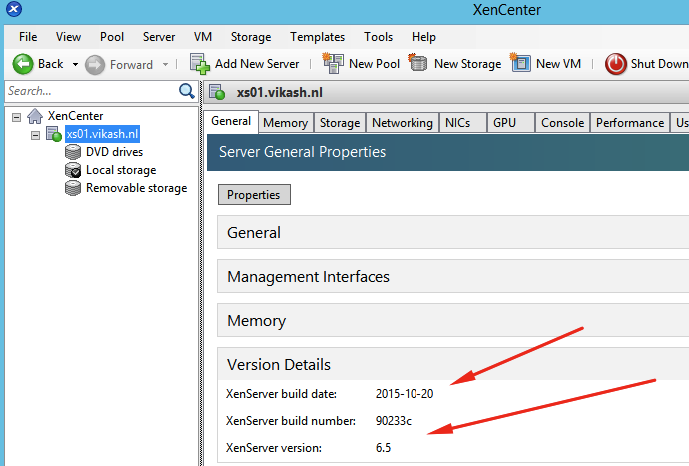
Task: Click in the Search input field
Action: click(x=88, y=91)
